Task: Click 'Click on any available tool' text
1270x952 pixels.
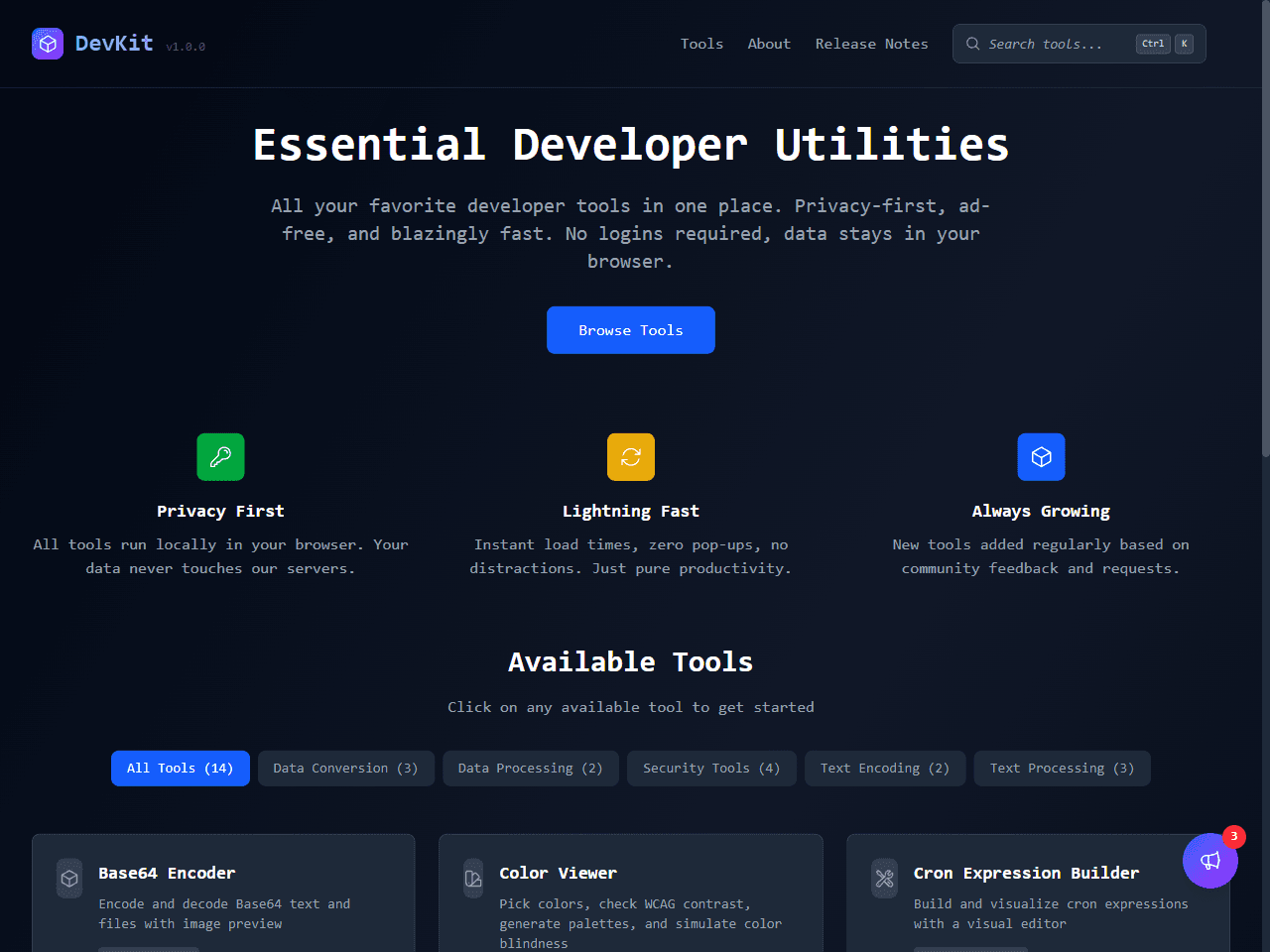Action: pyautogui.click(x=631, y=707)
